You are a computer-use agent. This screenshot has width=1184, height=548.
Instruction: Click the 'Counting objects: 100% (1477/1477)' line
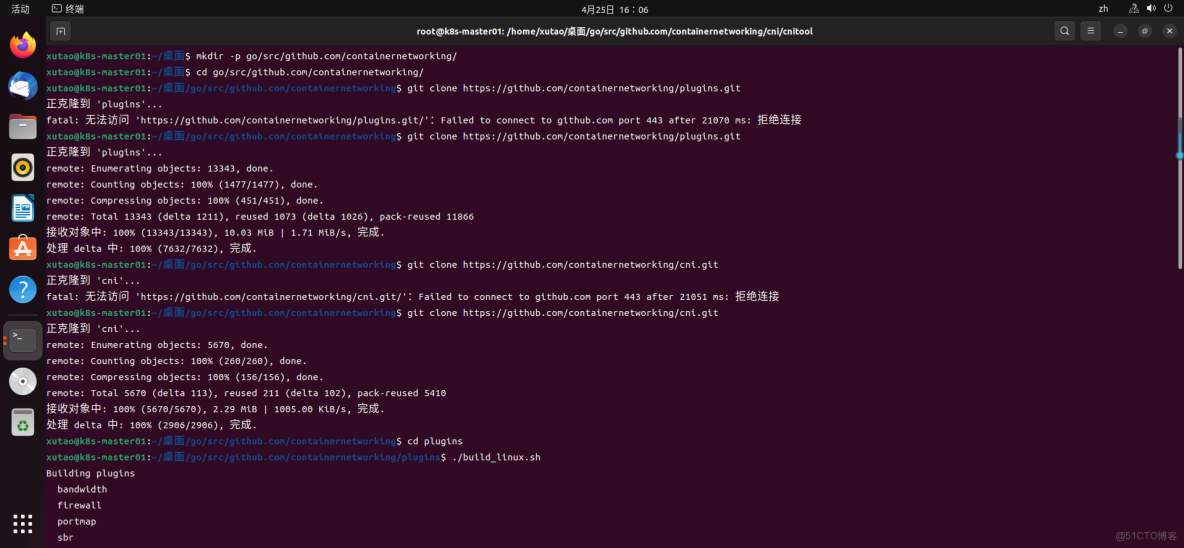pos(182,184)
